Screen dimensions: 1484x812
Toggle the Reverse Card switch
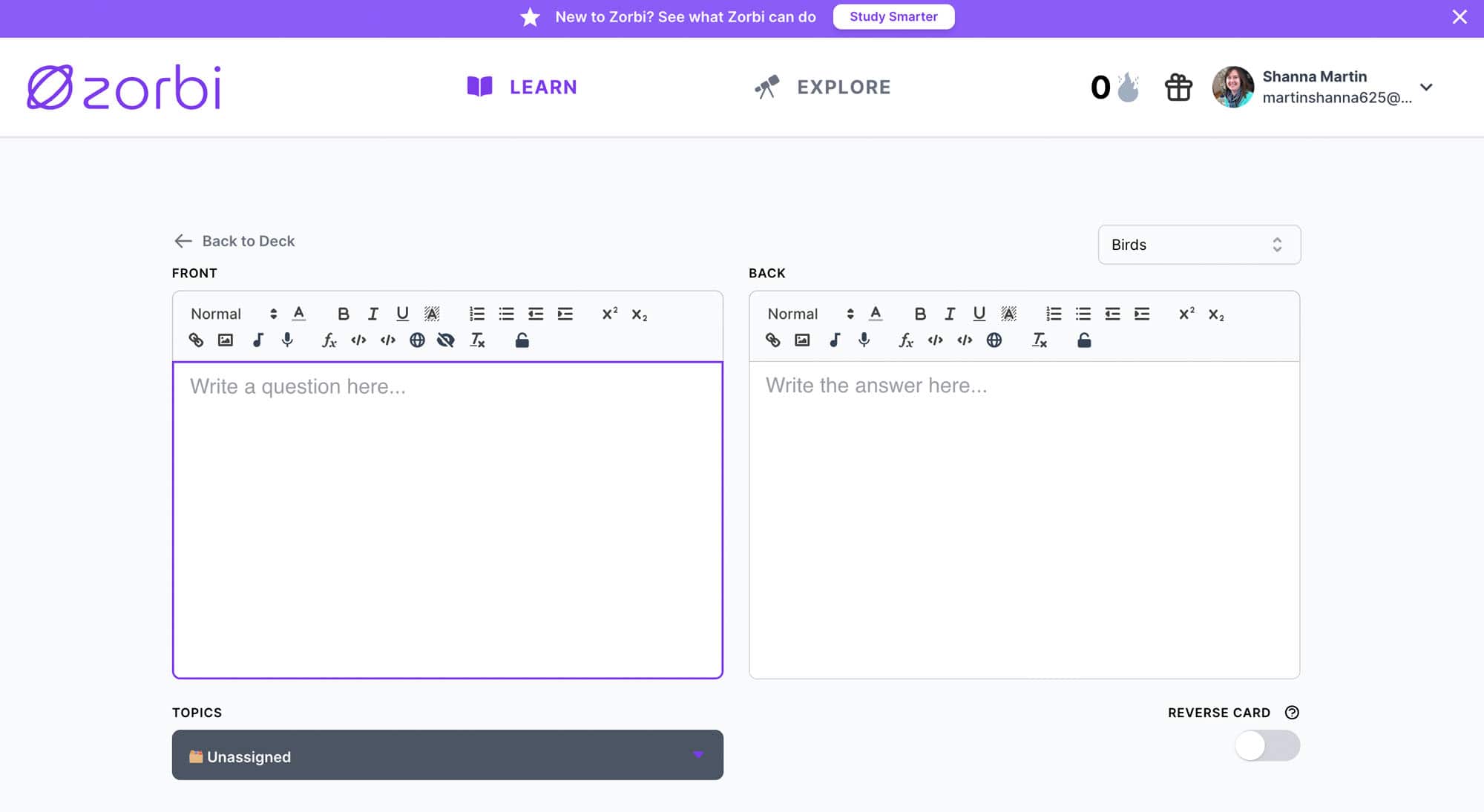pyautogui.click(x=1267, y=745)
